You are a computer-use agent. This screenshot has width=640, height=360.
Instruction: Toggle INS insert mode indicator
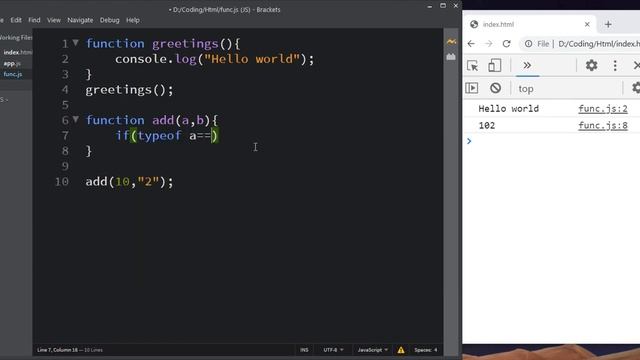tap(304, 350)
